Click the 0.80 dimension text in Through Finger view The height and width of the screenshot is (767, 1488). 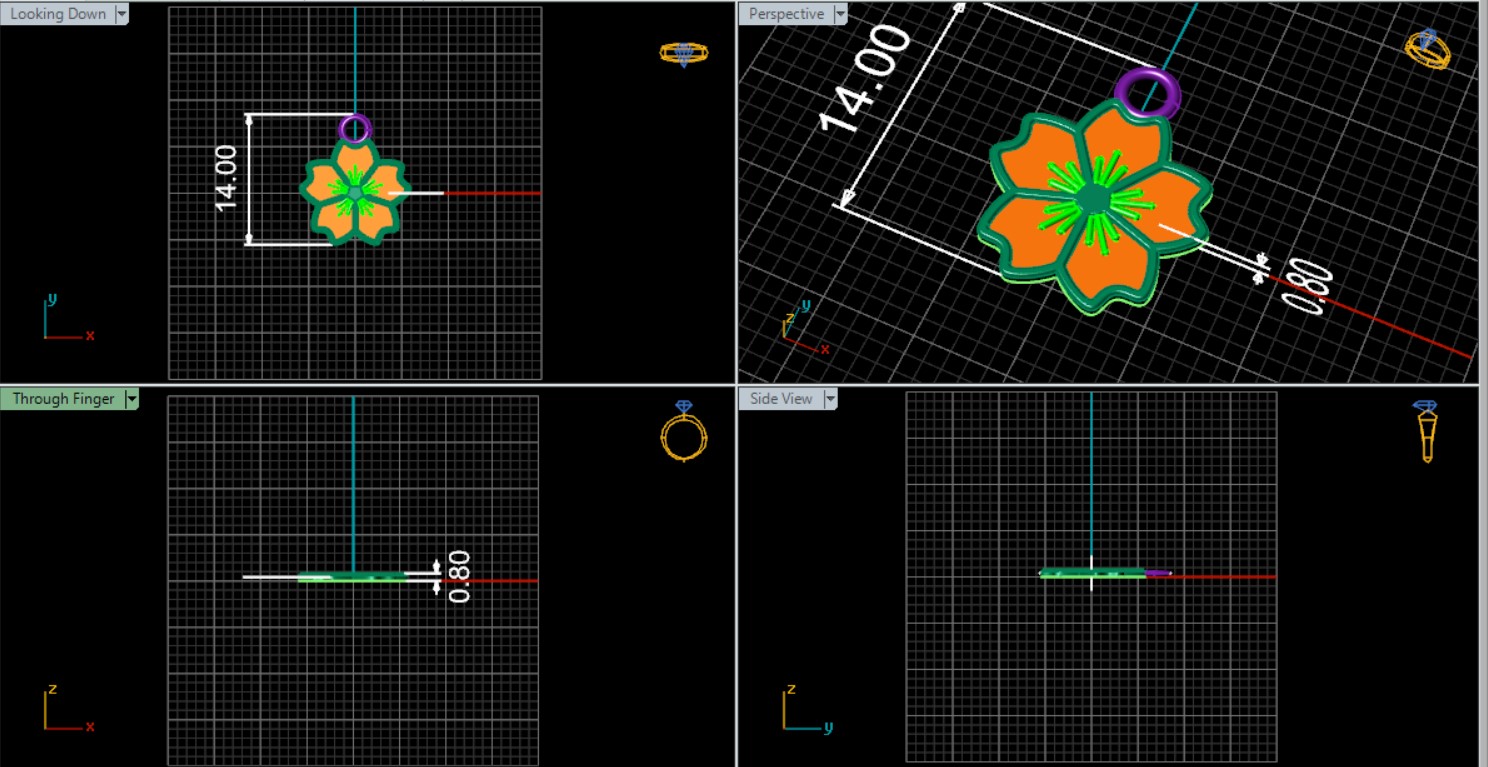[x=459, y=577]
